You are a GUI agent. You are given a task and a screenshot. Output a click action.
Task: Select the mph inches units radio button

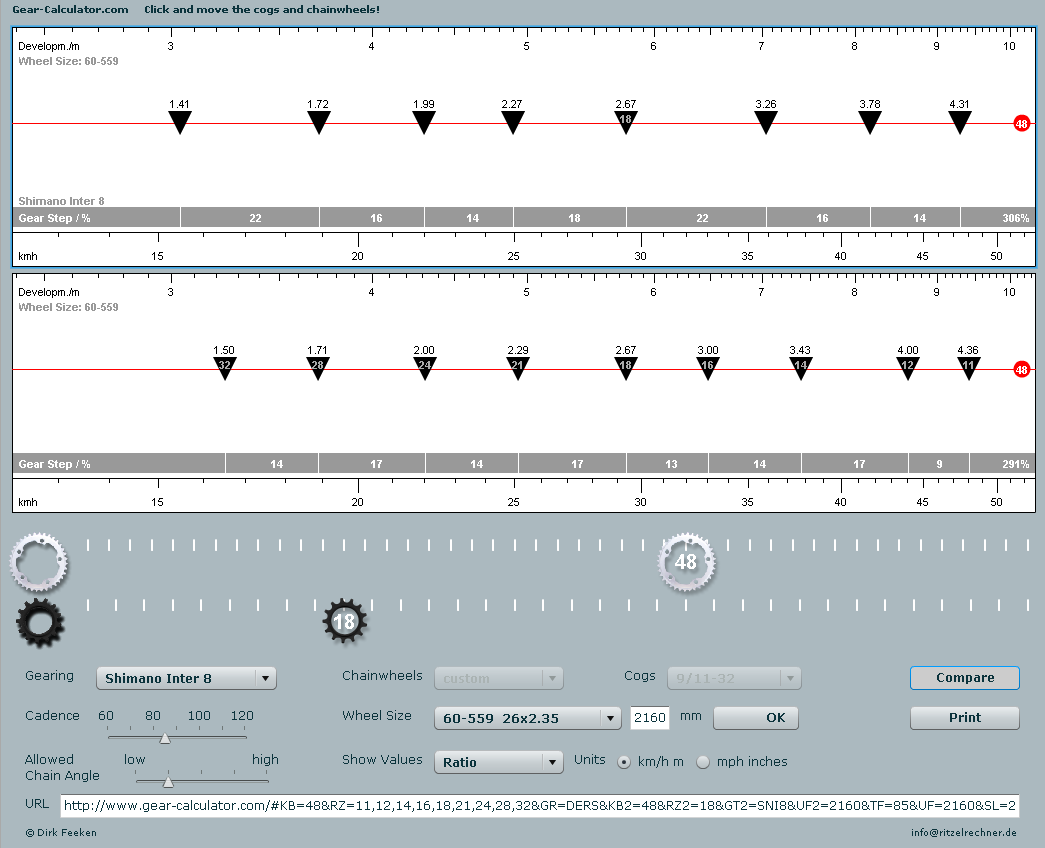pos(703,762)
